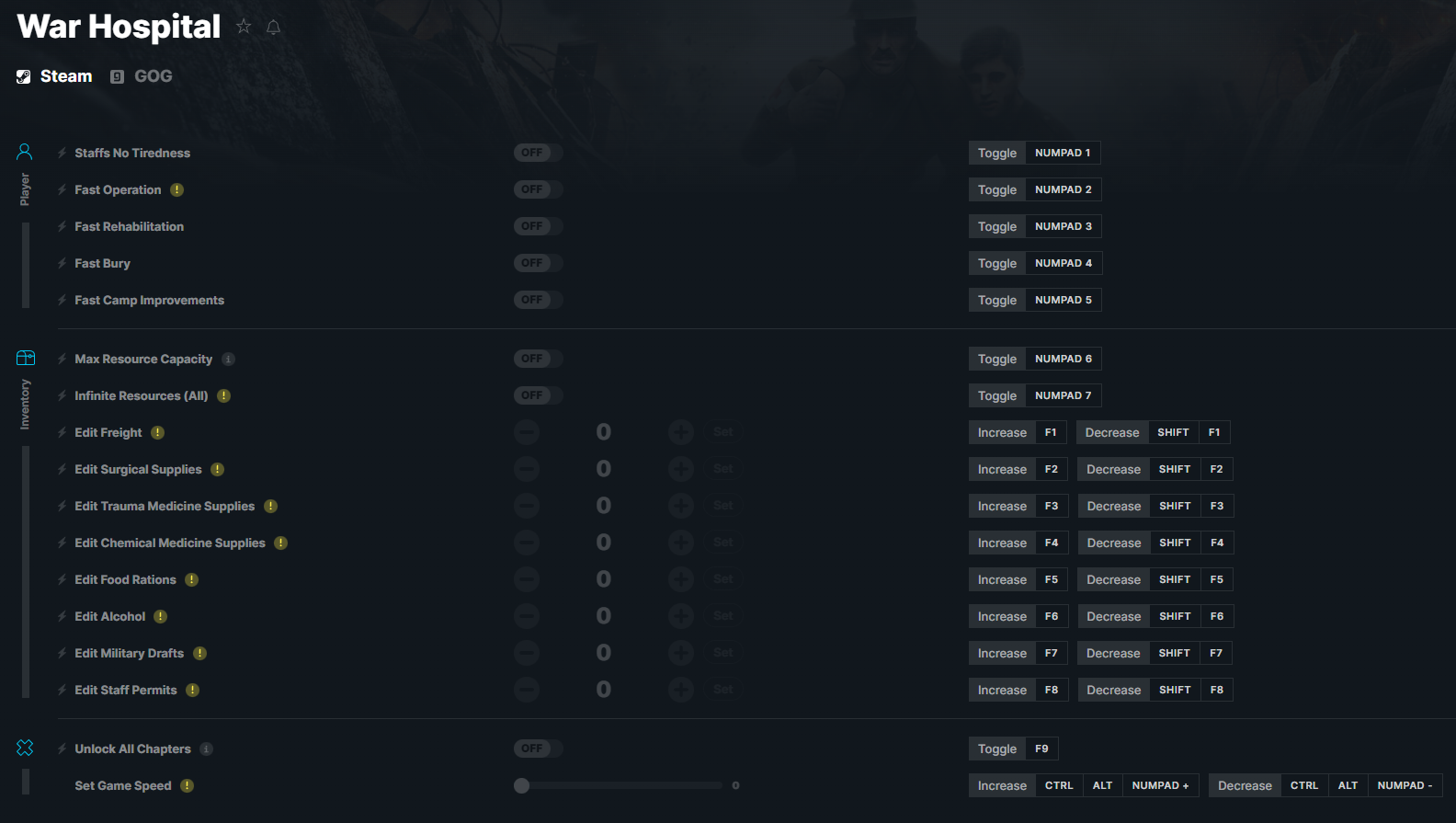Click Set button for Edit Staff Permits
The height and width of the screenshot is (823, 1456).
723,690
